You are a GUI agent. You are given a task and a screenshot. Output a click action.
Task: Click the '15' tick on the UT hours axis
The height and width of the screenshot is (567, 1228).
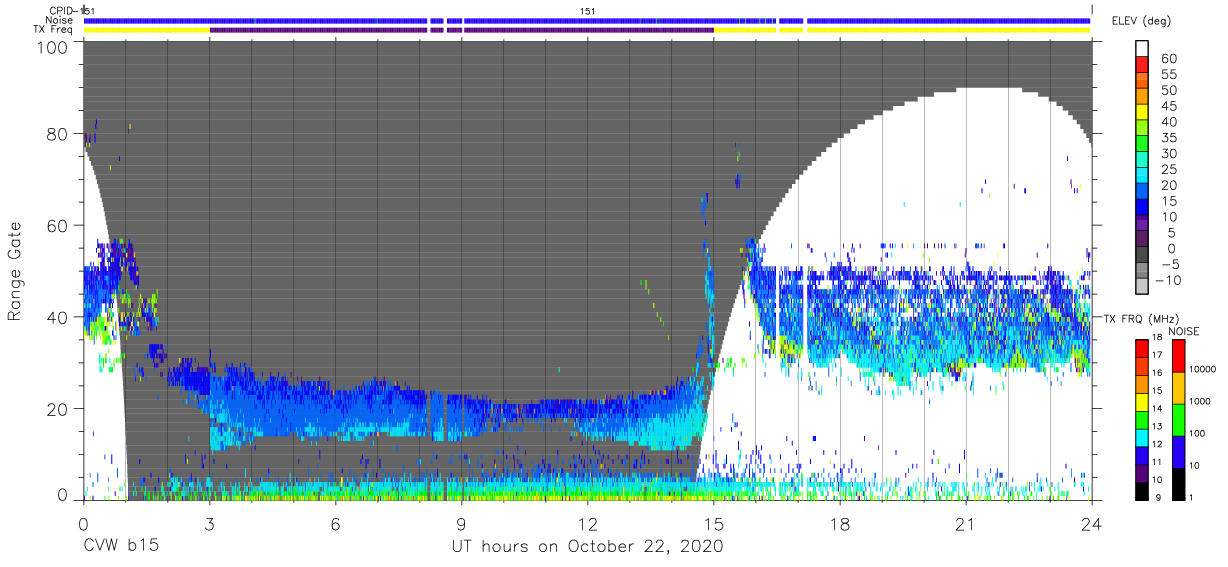pyautogui.click(x=714, y=524)
